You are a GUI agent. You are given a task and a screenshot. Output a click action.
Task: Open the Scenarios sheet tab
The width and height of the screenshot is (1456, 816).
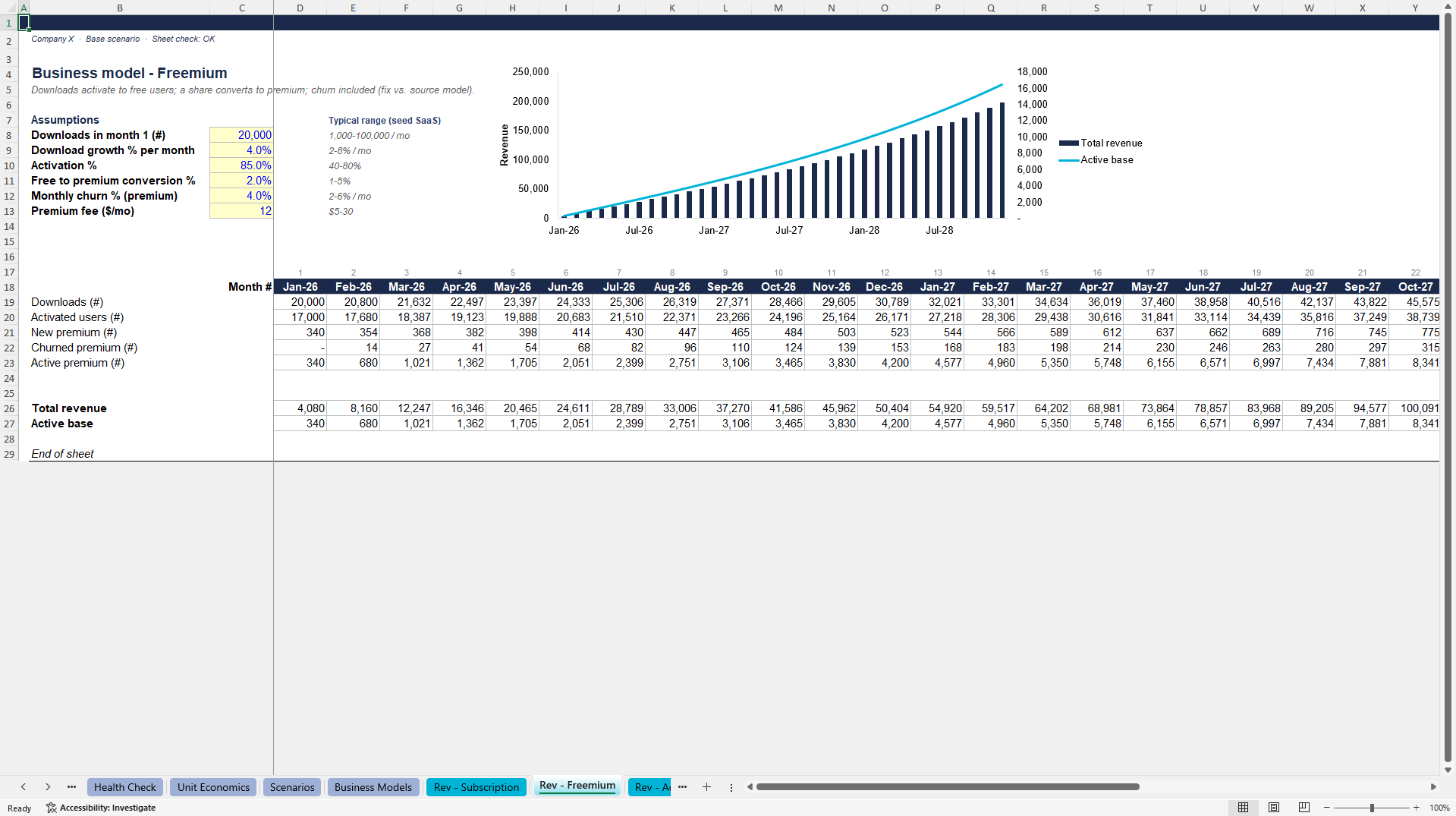coord(292,787)
